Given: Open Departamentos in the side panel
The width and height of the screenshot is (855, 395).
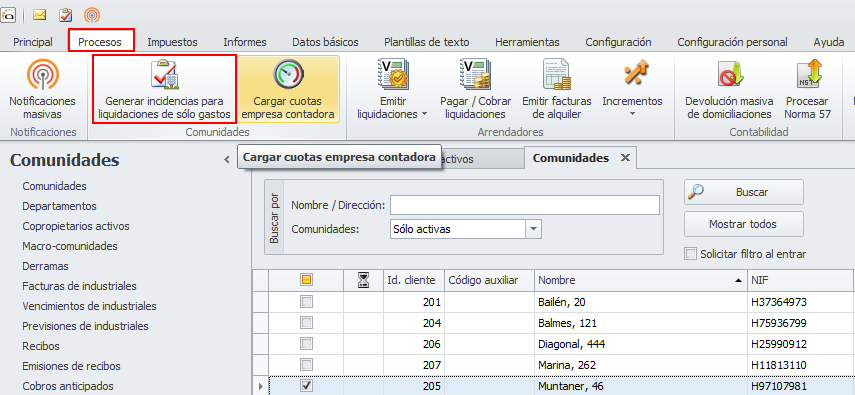Looking at the screenshot, I should (x=59, y=206).
